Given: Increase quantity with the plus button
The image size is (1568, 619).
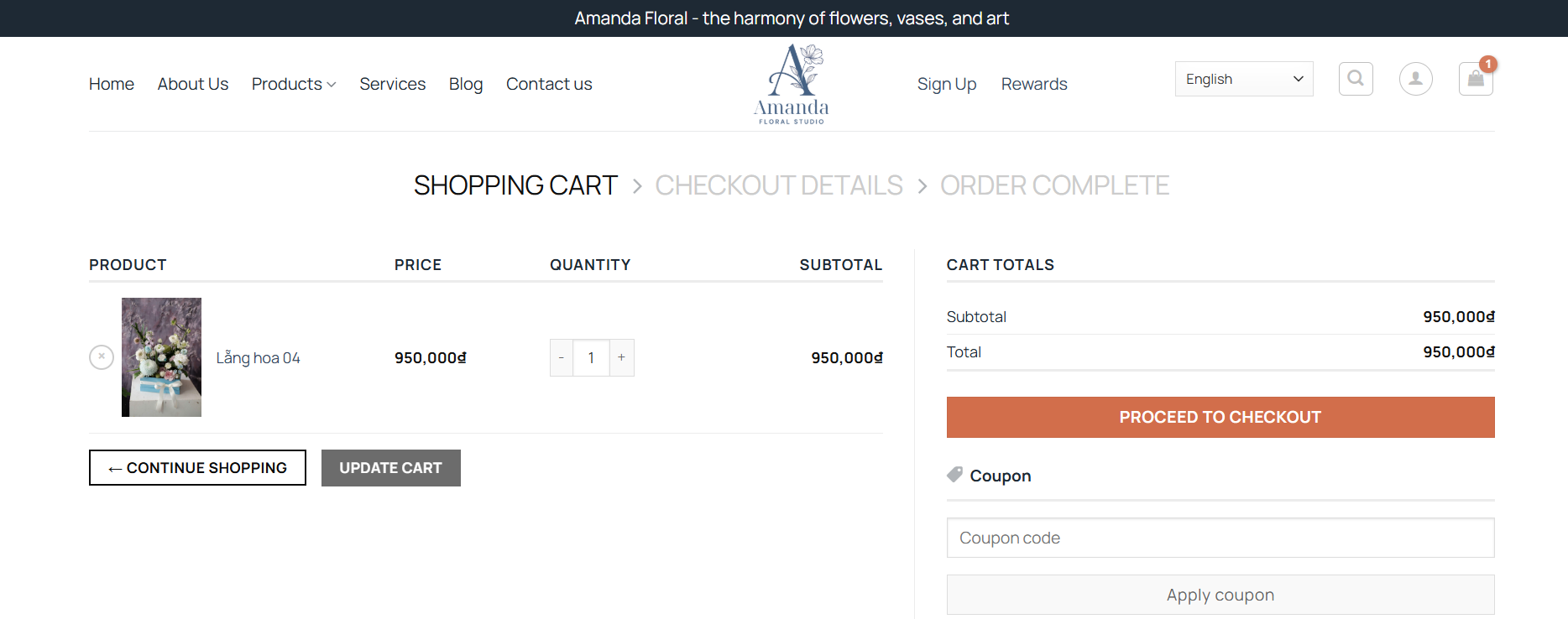Looking at the screenshot, I should (621, 357).
